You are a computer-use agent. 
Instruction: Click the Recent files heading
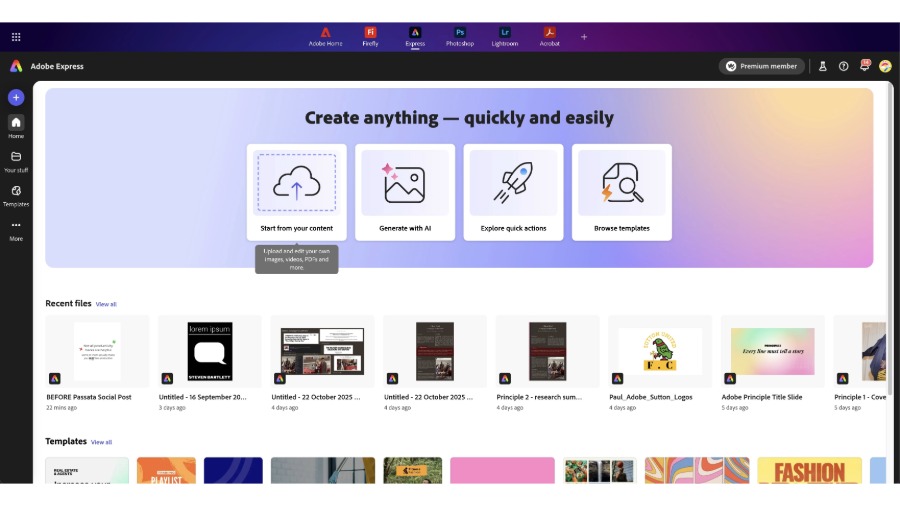68,303
